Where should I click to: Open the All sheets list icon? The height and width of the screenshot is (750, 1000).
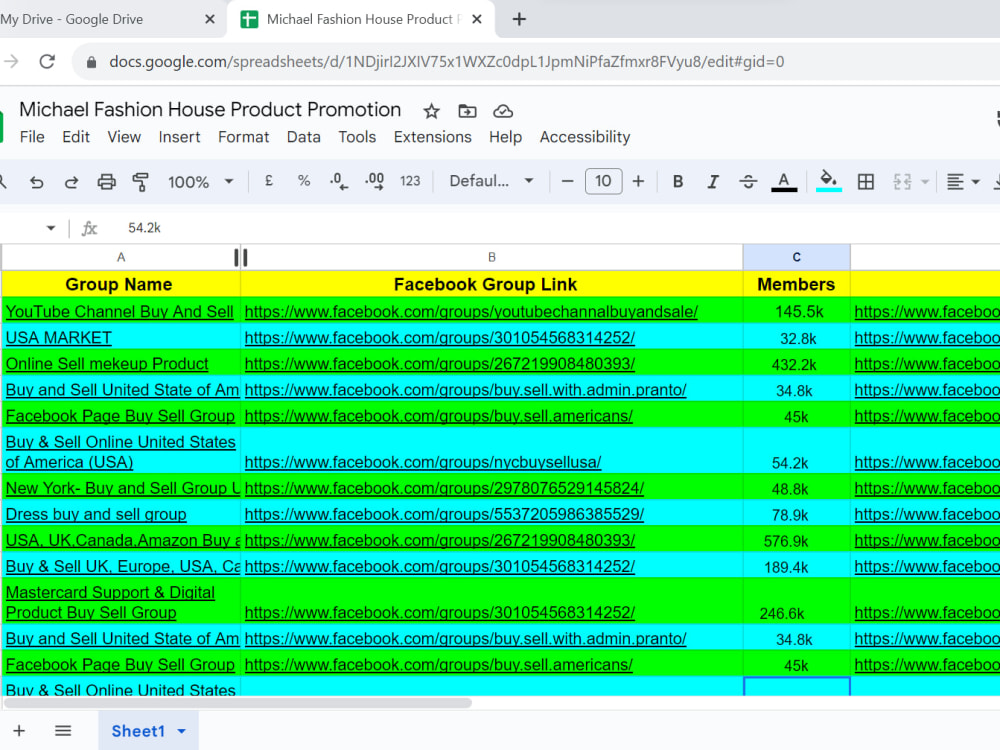63,731
